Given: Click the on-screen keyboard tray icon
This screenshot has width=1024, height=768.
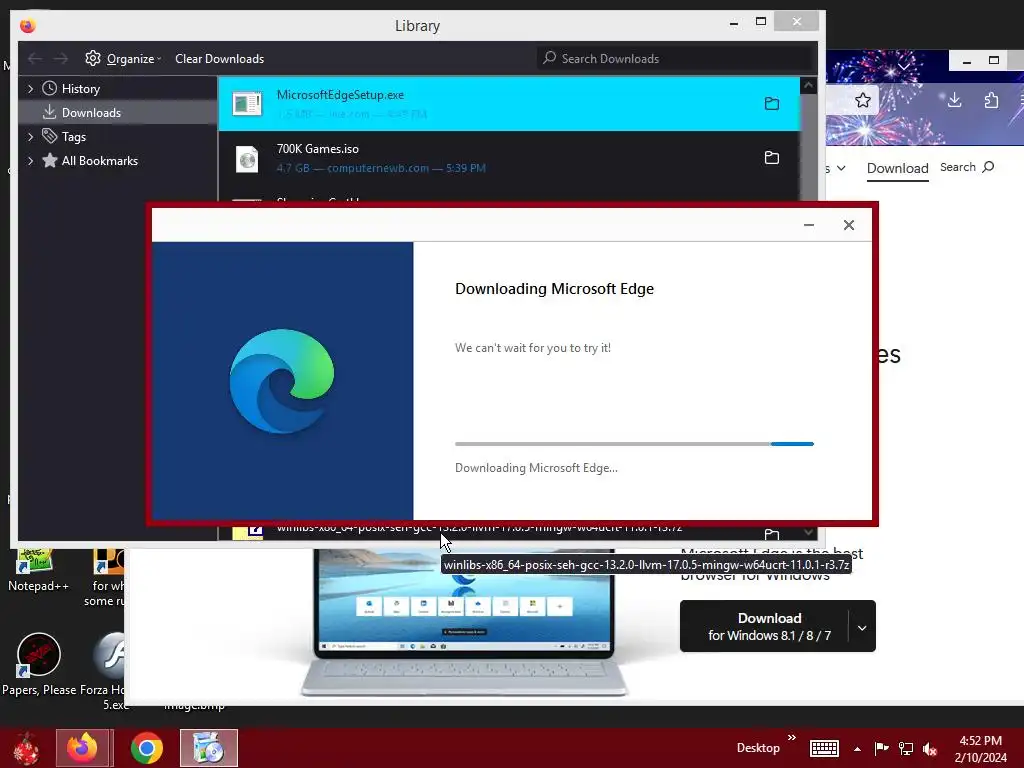Looking at the screenshot, I should pos(824,748).
